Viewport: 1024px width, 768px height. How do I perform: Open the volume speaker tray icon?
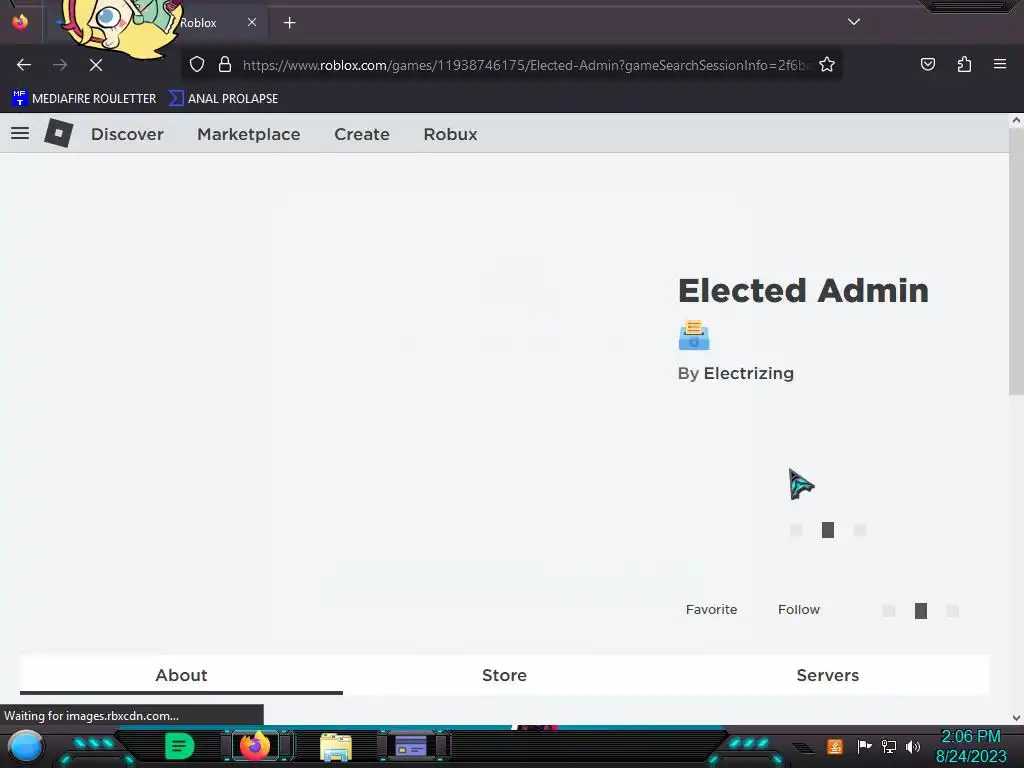(x=913, y=746)
